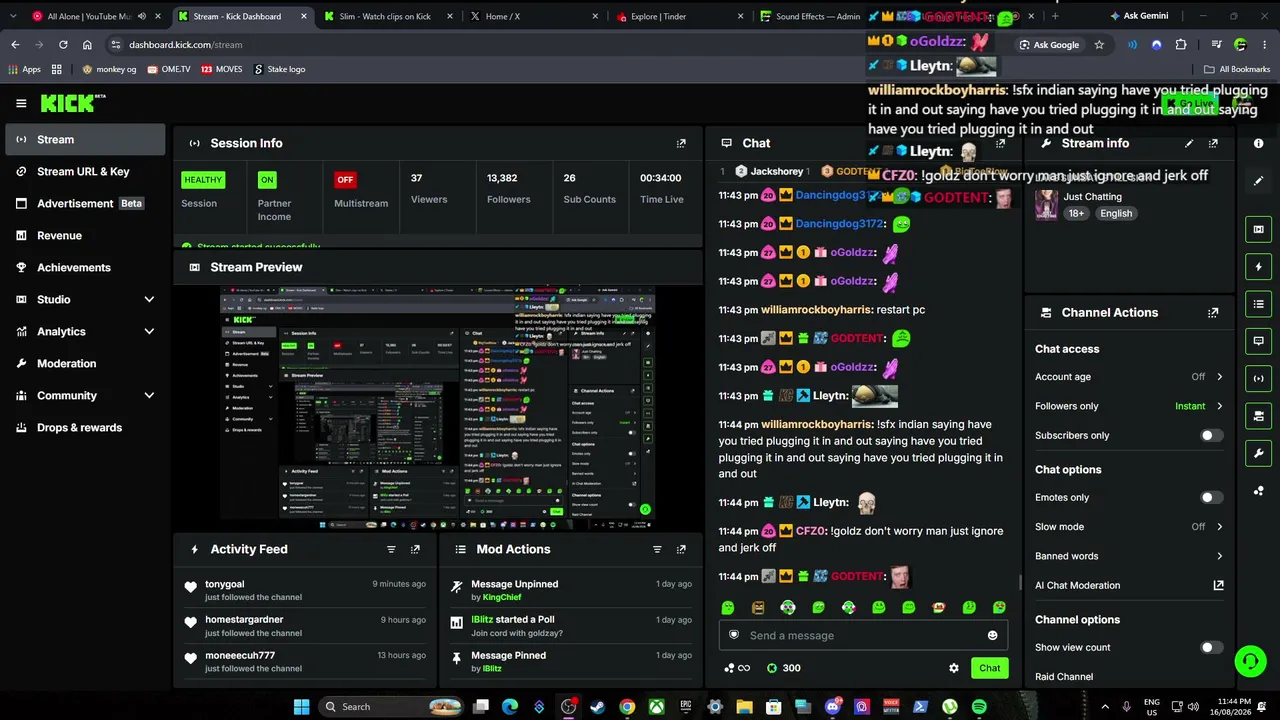Click the Just Chatting category thumbnail

click(x=1046, y=204)
